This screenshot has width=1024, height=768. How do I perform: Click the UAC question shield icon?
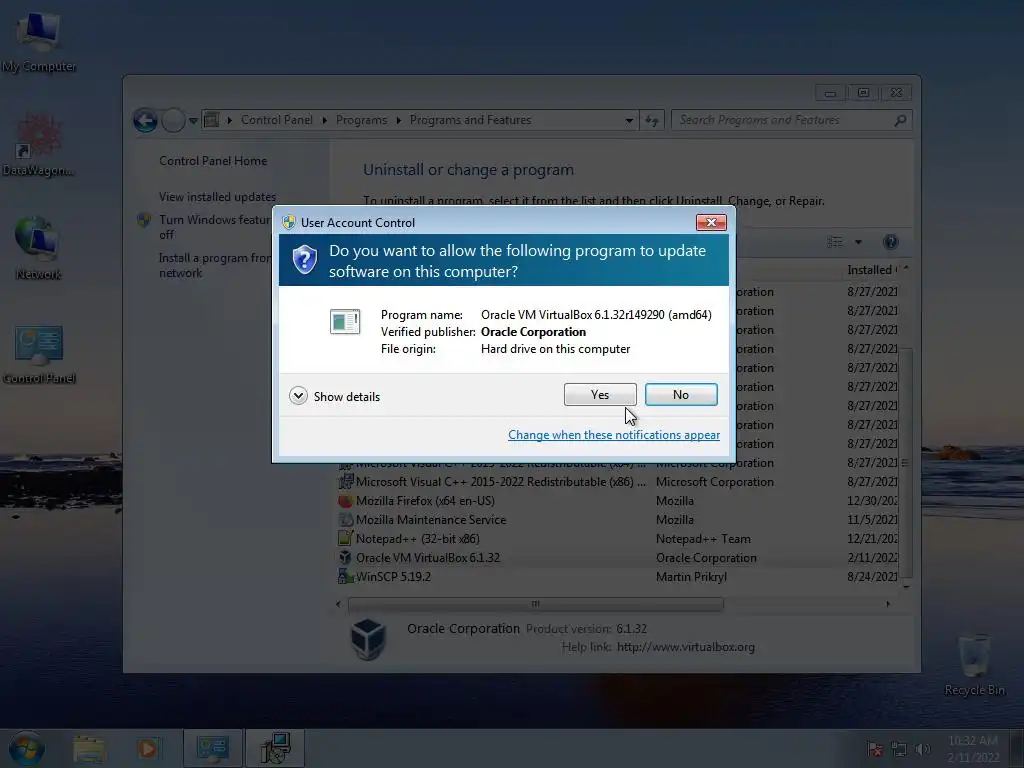pyautogui.click(x=304, y=260)
